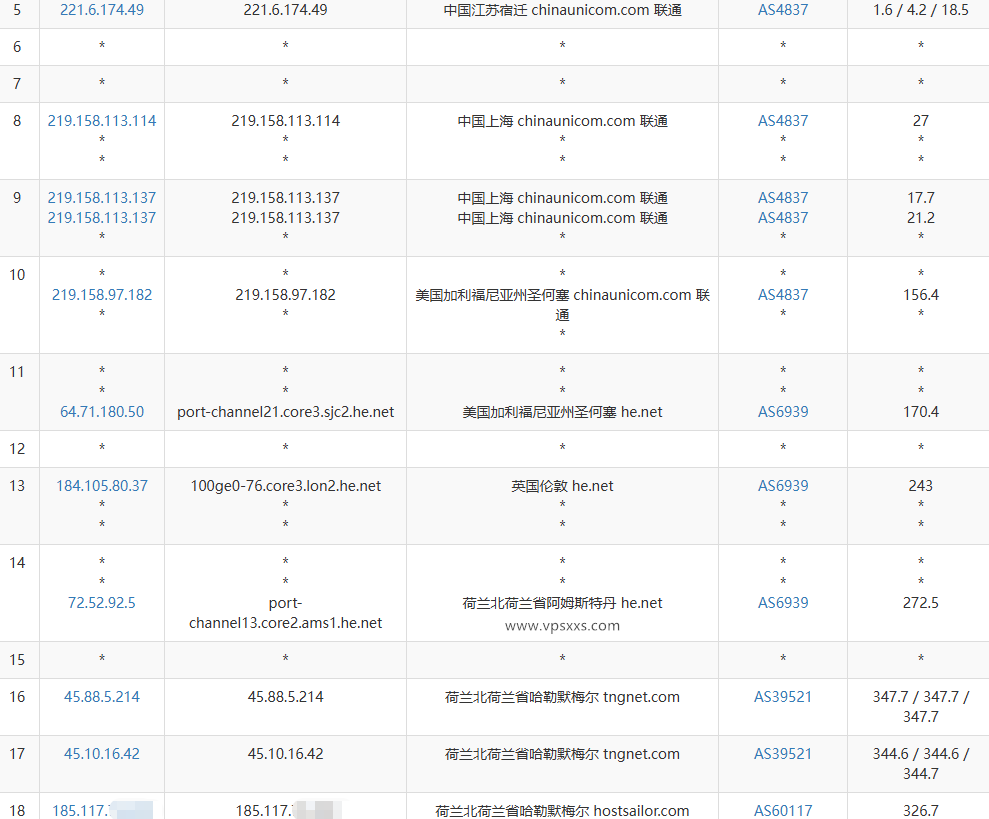Select latency value 27 in hop 8
The width and height of the screenshot is (989, 819).
pos(920,121)
